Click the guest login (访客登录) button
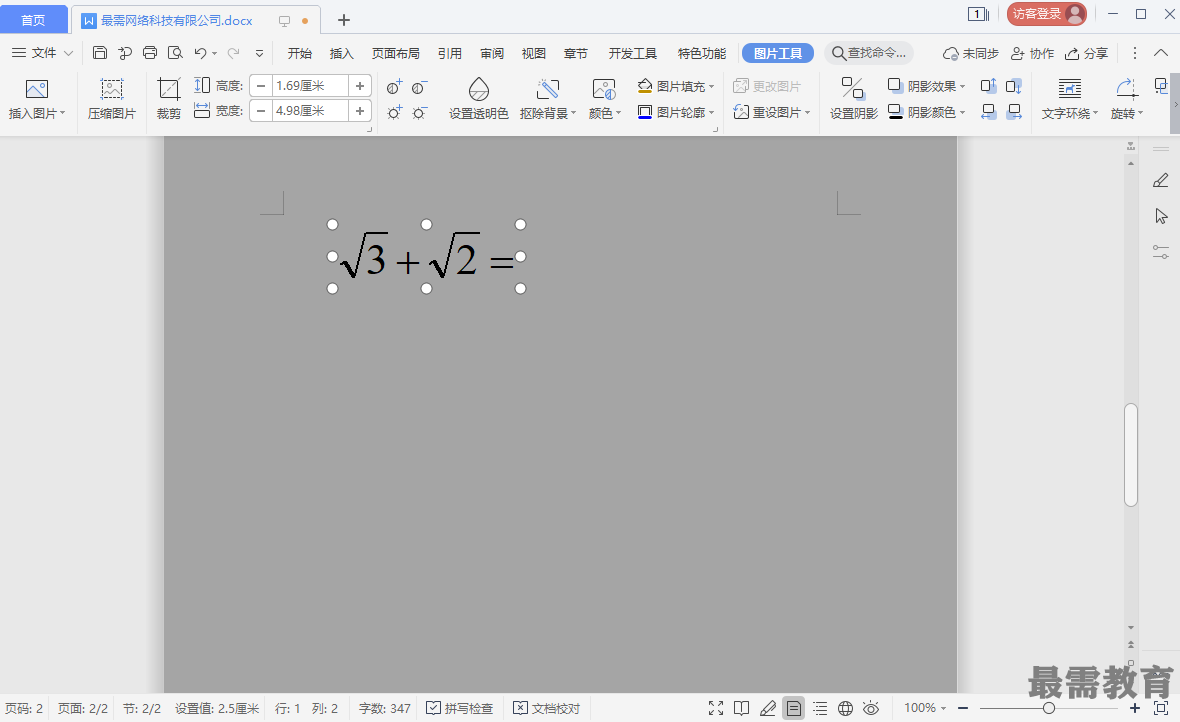The image size is (1180, 722). coord(1047,14)
